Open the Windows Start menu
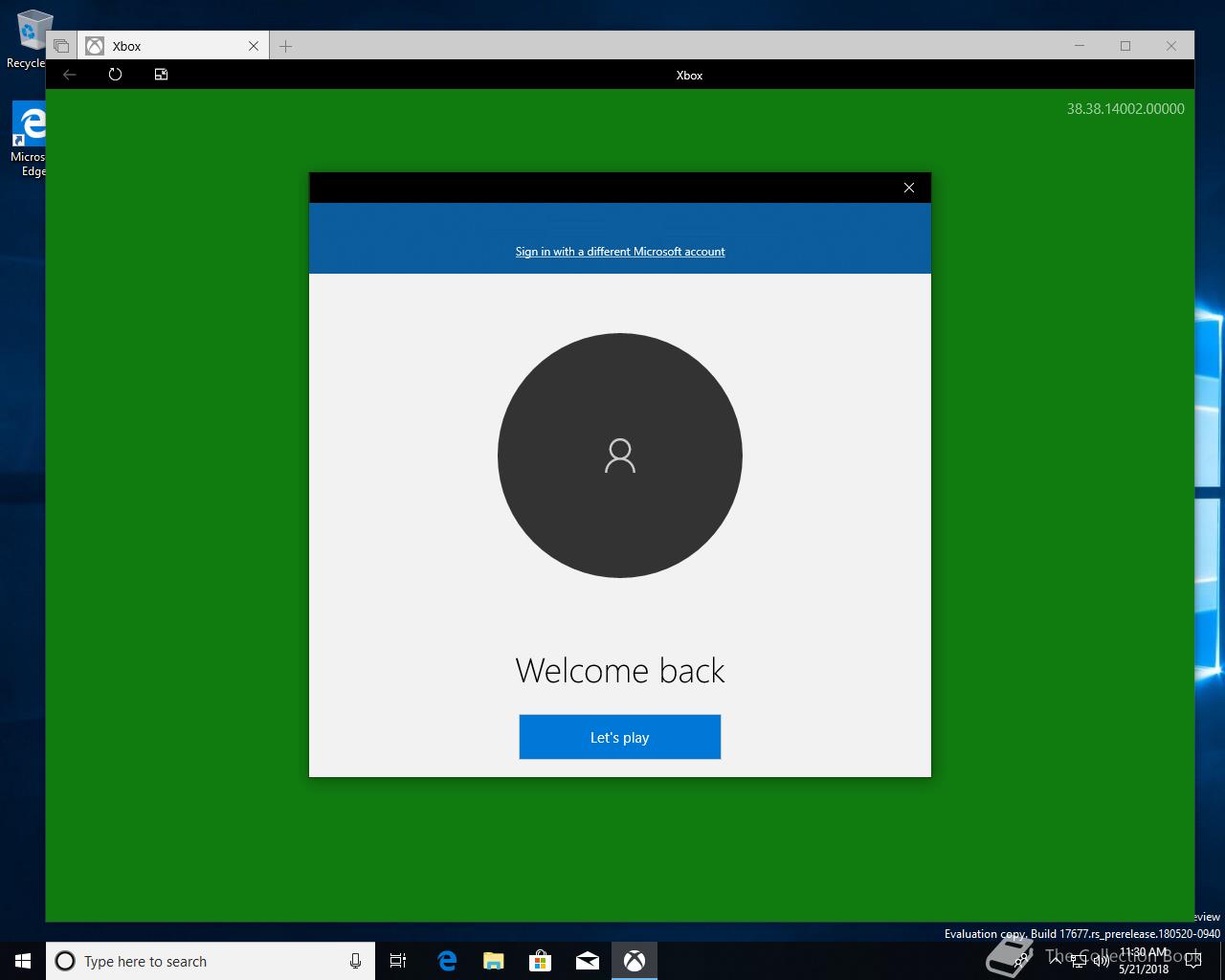The image size is (1225, 980). pos(23,961)
